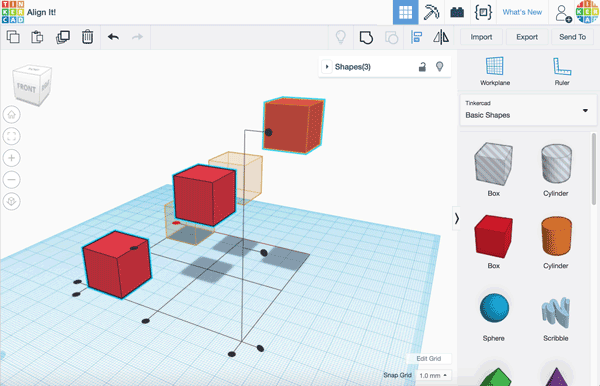Open the 3D design grid view icon
The width and height of the screenshot is (600, 386).
406,12
